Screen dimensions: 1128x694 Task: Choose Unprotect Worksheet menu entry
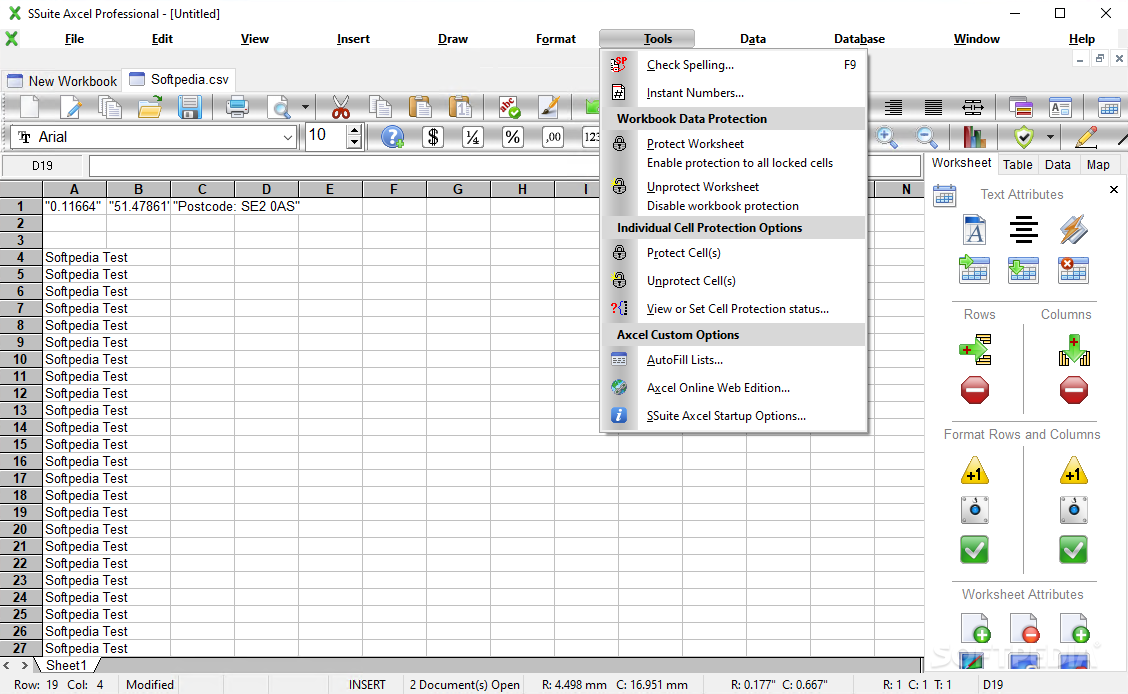734,196
